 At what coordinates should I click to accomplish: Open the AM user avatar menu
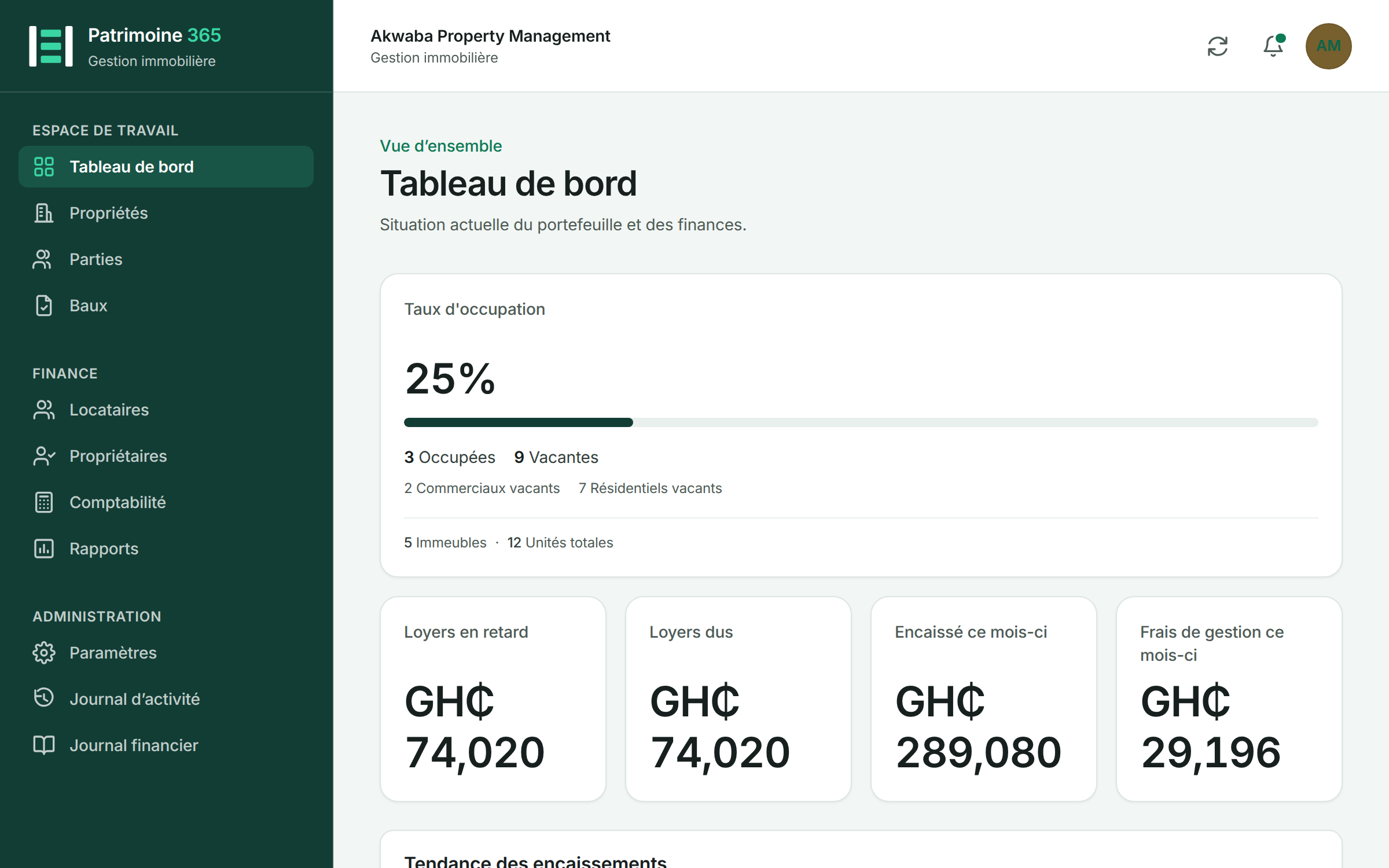click(1328, 46)
